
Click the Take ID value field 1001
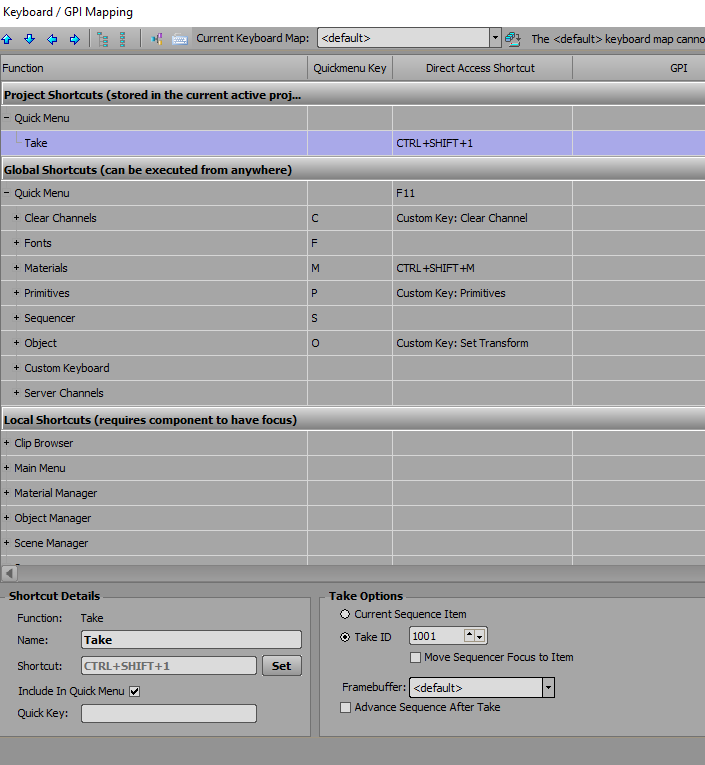[436, 636]
